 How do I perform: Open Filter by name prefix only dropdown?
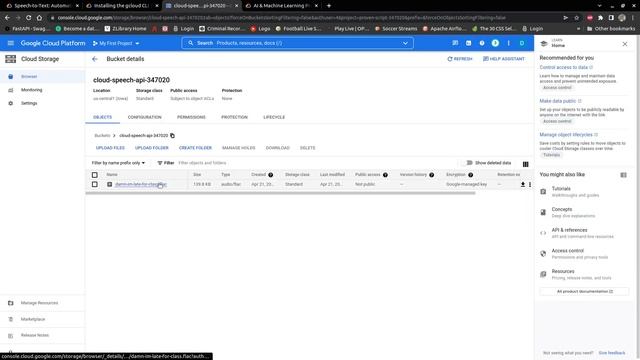coord(118,163)
